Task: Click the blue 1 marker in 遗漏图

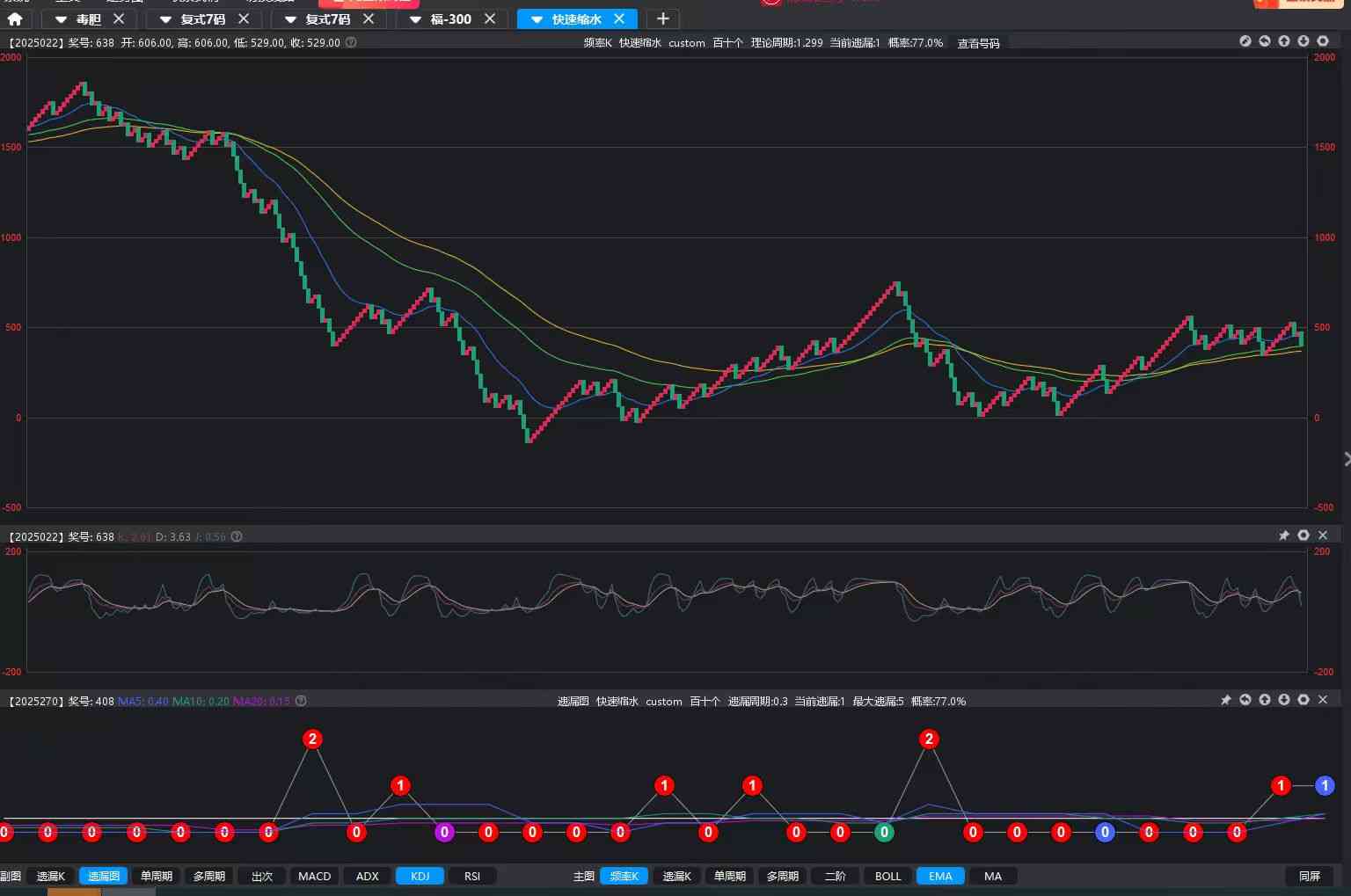Action: [x=1325, y=785]
